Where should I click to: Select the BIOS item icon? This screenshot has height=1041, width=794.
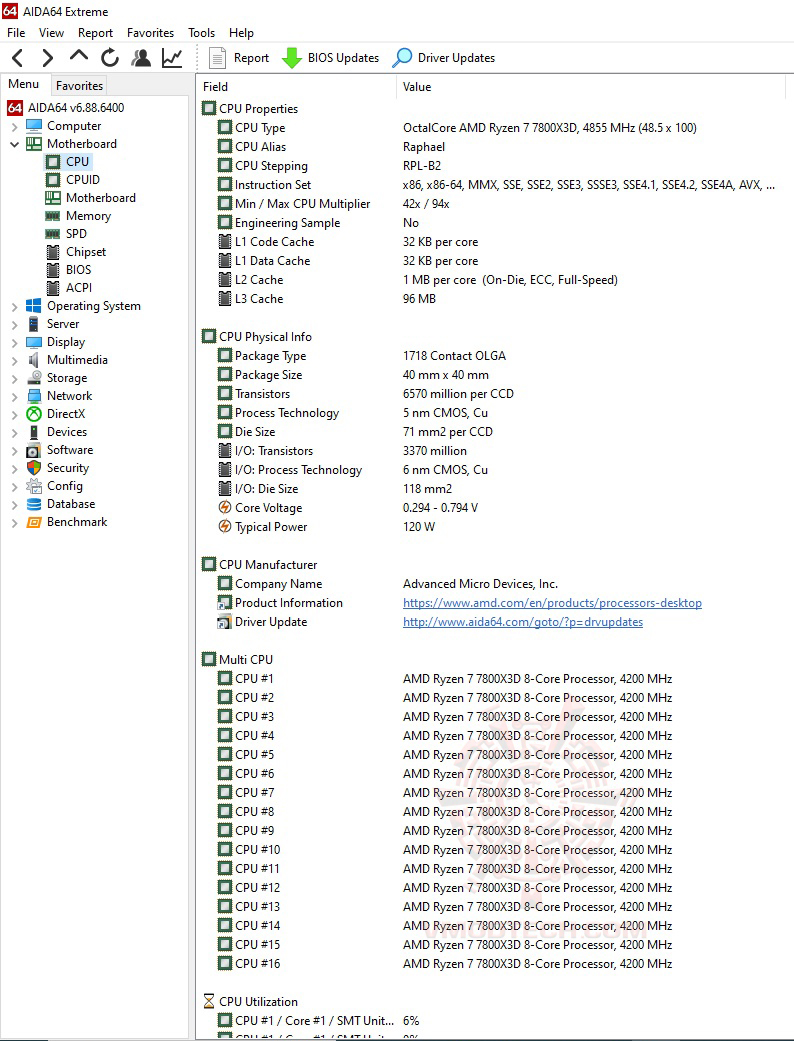click(x=52, y=270)
